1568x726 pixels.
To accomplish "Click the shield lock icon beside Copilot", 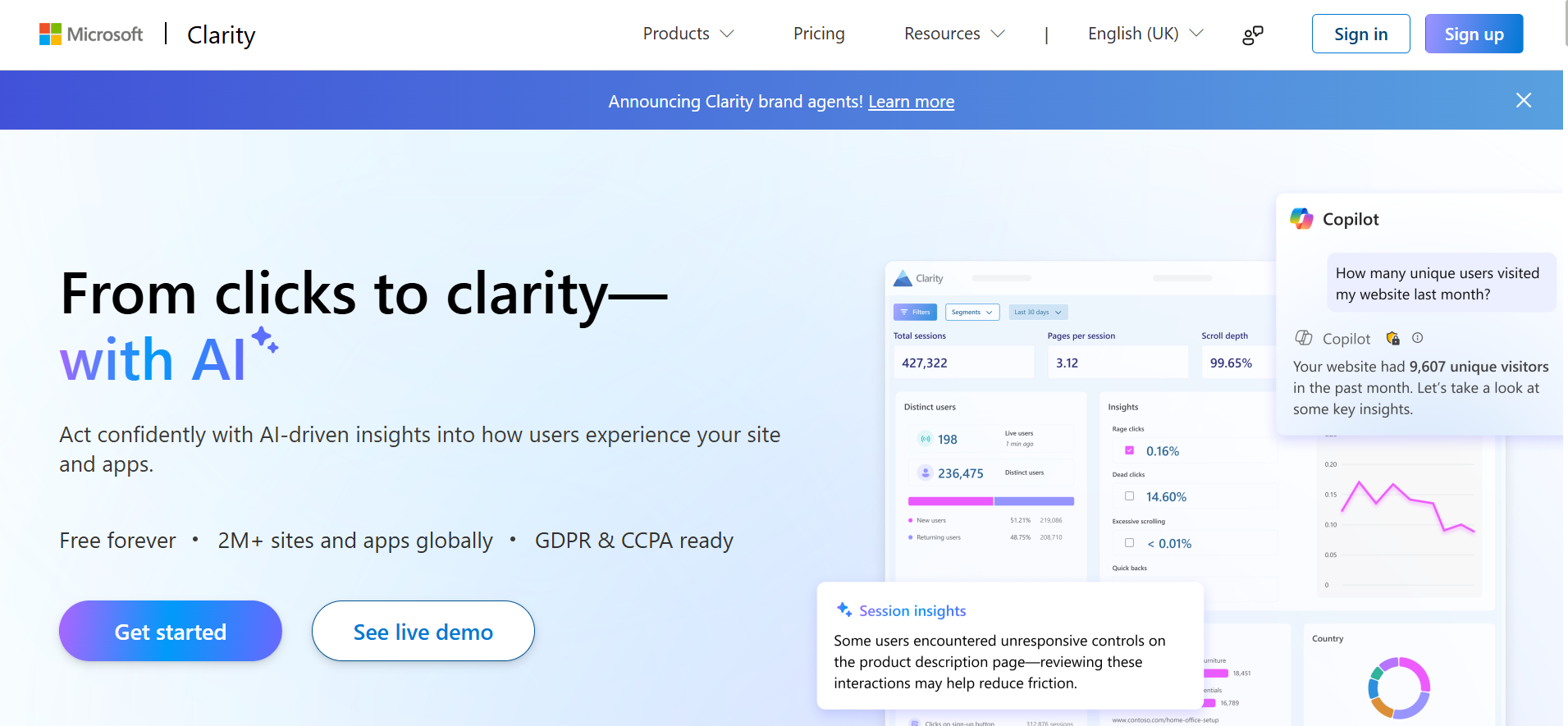I will coord(1392,338).
